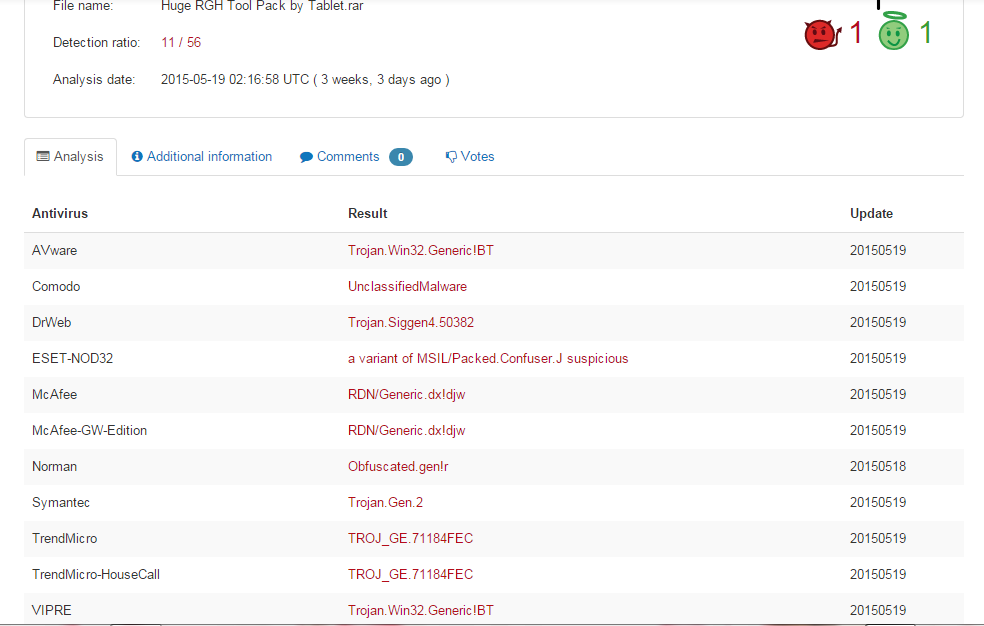Open the Additional information tab
Image resolution: width=984 pixels, height=626 pixels.
point(209,157)
